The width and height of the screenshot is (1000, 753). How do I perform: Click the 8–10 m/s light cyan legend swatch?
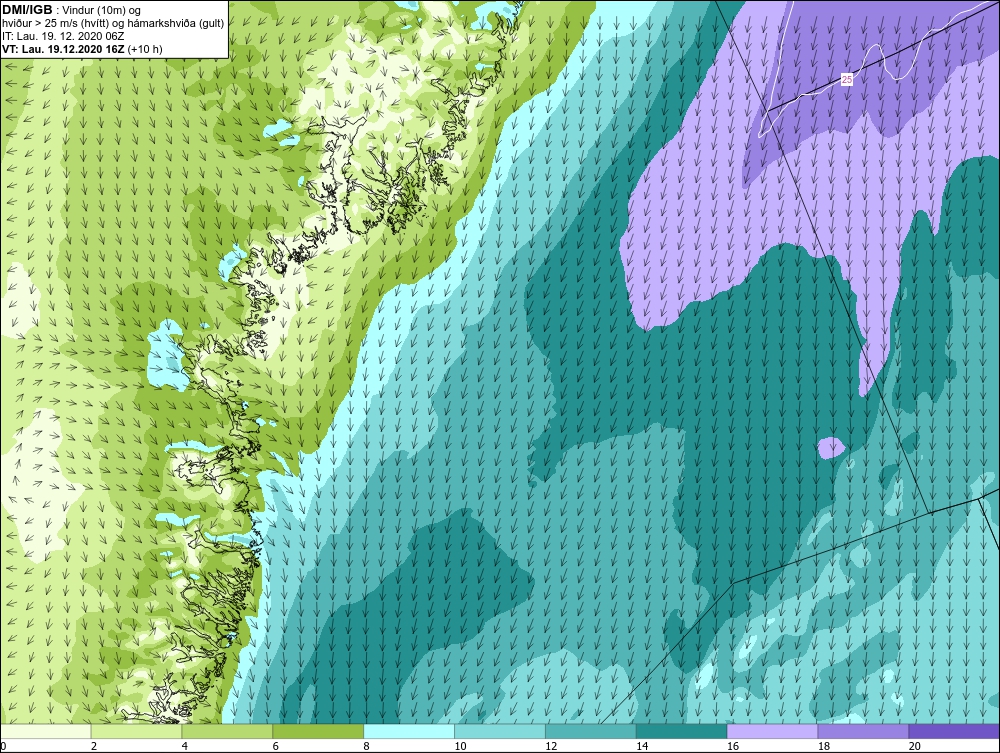409,731
